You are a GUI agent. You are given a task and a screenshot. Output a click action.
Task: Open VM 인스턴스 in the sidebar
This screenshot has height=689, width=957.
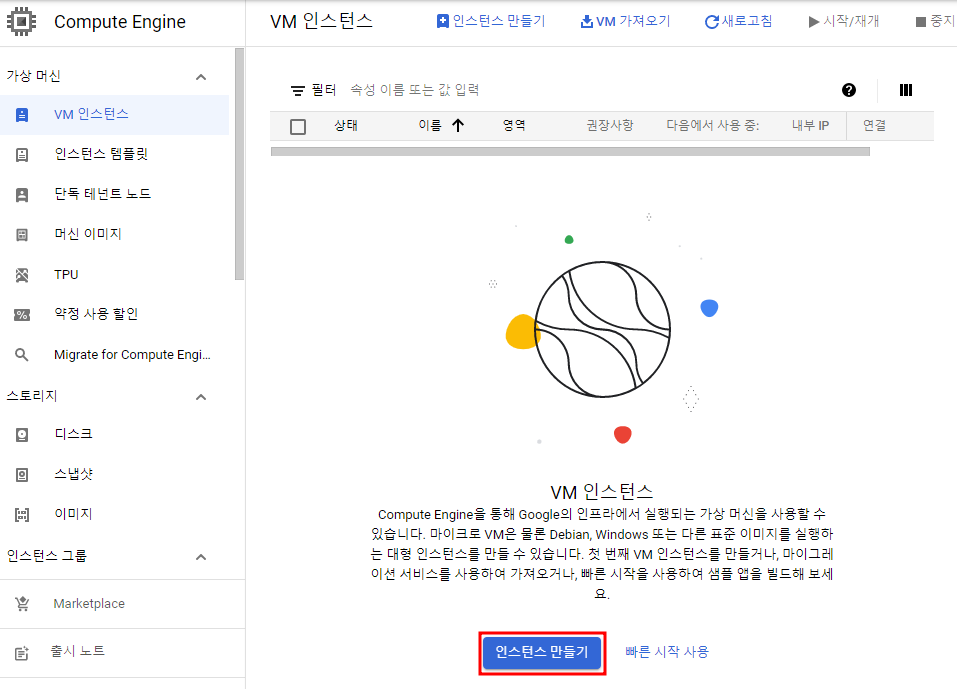[114, 115]
